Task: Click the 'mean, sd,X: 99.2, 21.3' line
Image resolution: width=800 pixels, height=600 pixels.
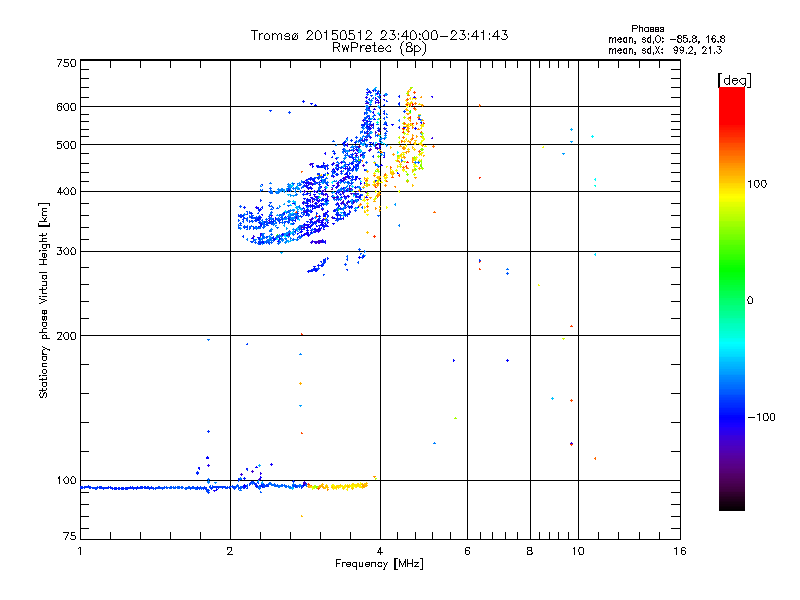Action: (665, 50)
